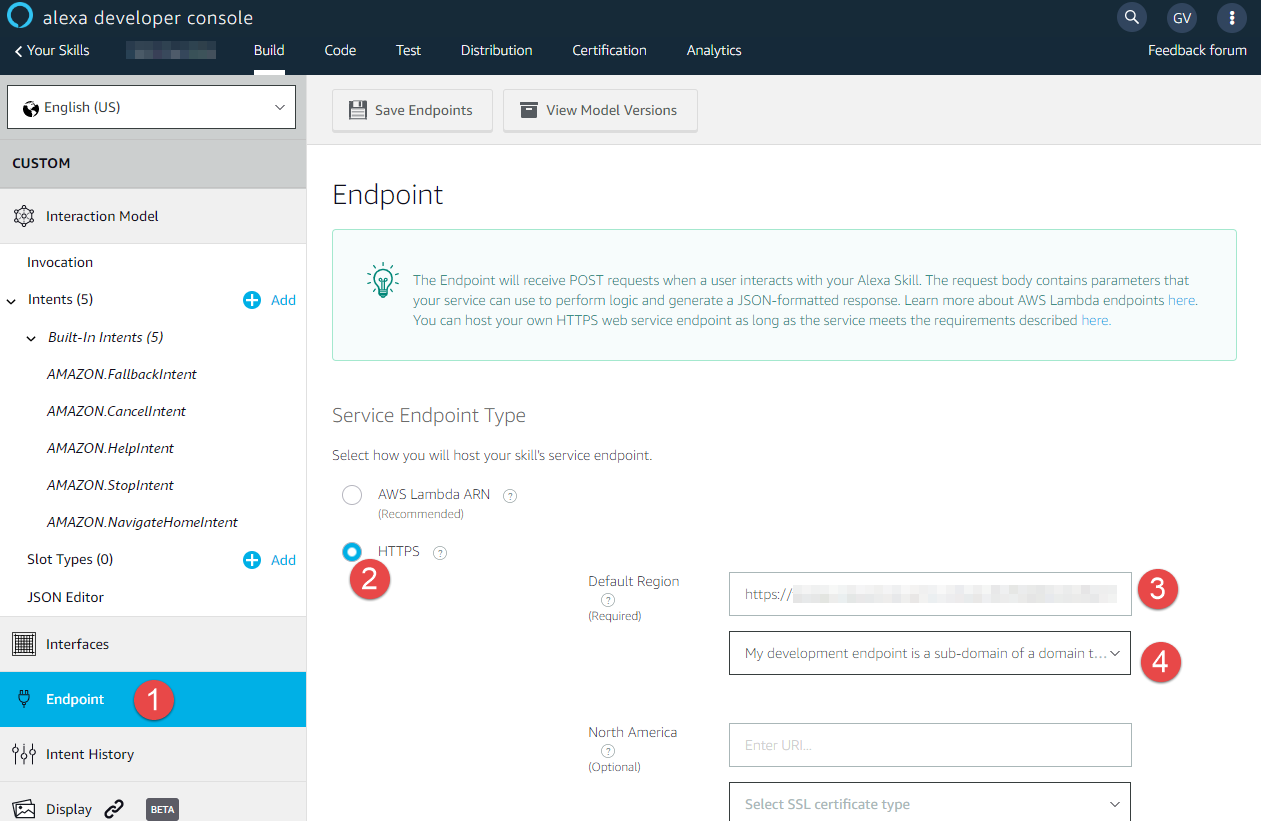Screen dimensions: 1261x821
Task: Switch to the Distribution tab
Action: (496, 50)
